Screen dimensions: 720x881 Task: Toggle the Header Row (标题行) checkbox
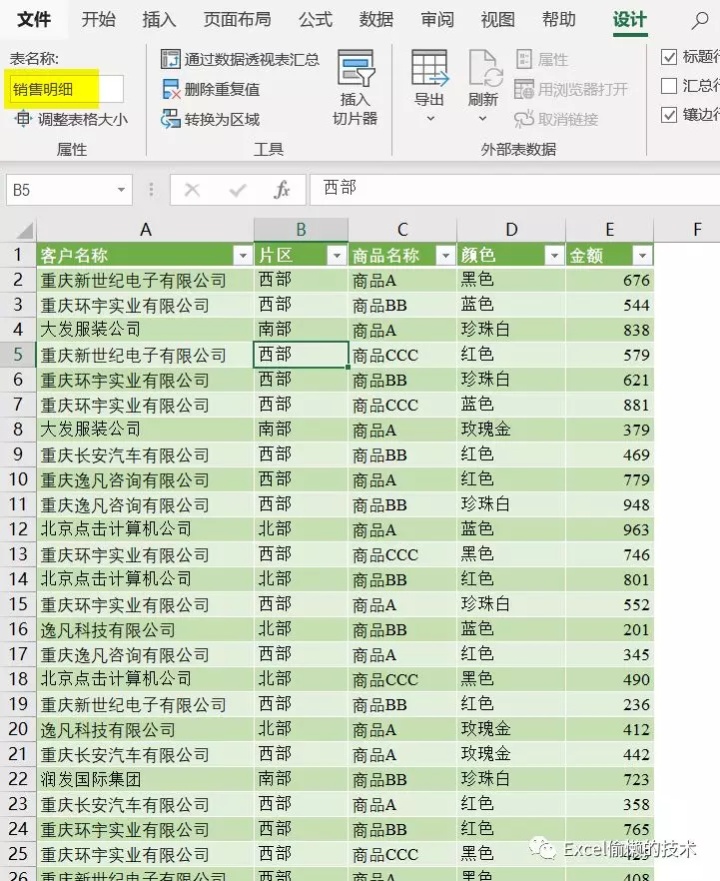(669, 57)
